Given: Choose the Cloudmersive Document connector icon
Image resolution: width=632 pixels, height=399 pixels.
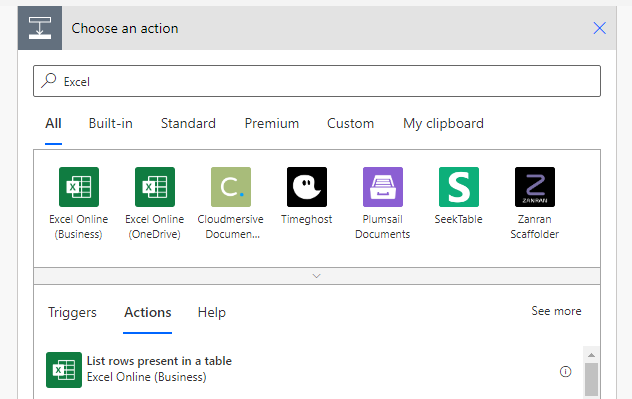Looking at the screenshot, I should click(231, 187).
